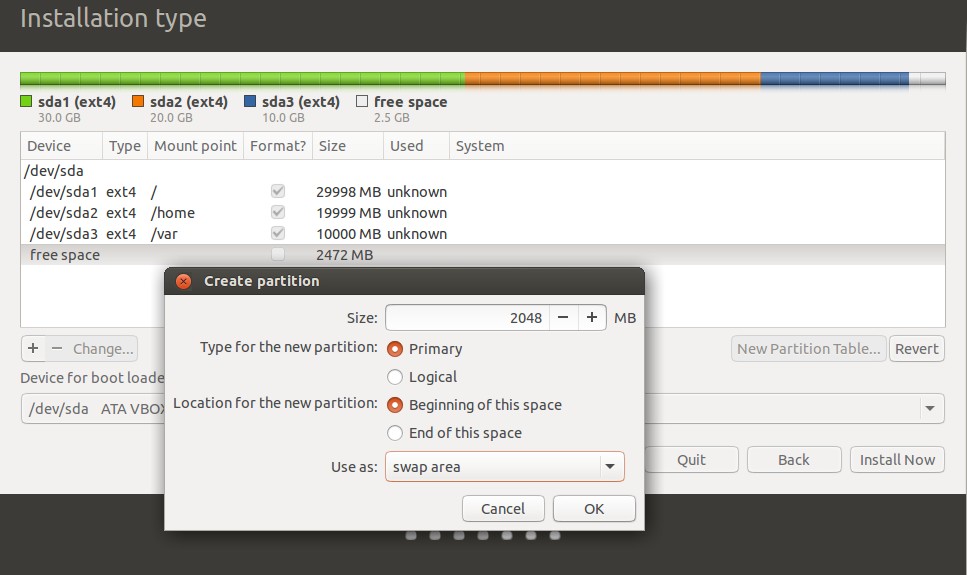The height and width of the screenshot is (575, 967).
Task: Click blue sda3 segment in partition bar
Action: pyautogui.click(x=834, y=78)
